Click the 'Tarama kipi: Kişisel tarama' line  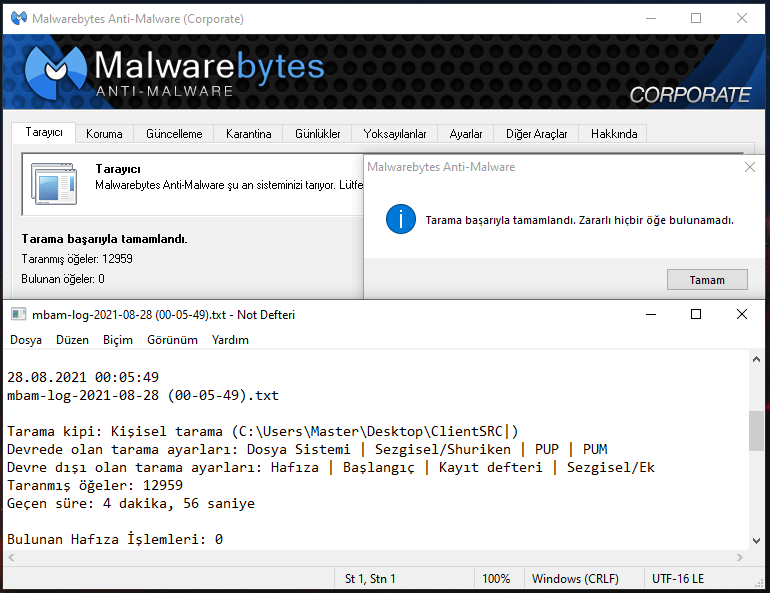(x=262, y=431)
